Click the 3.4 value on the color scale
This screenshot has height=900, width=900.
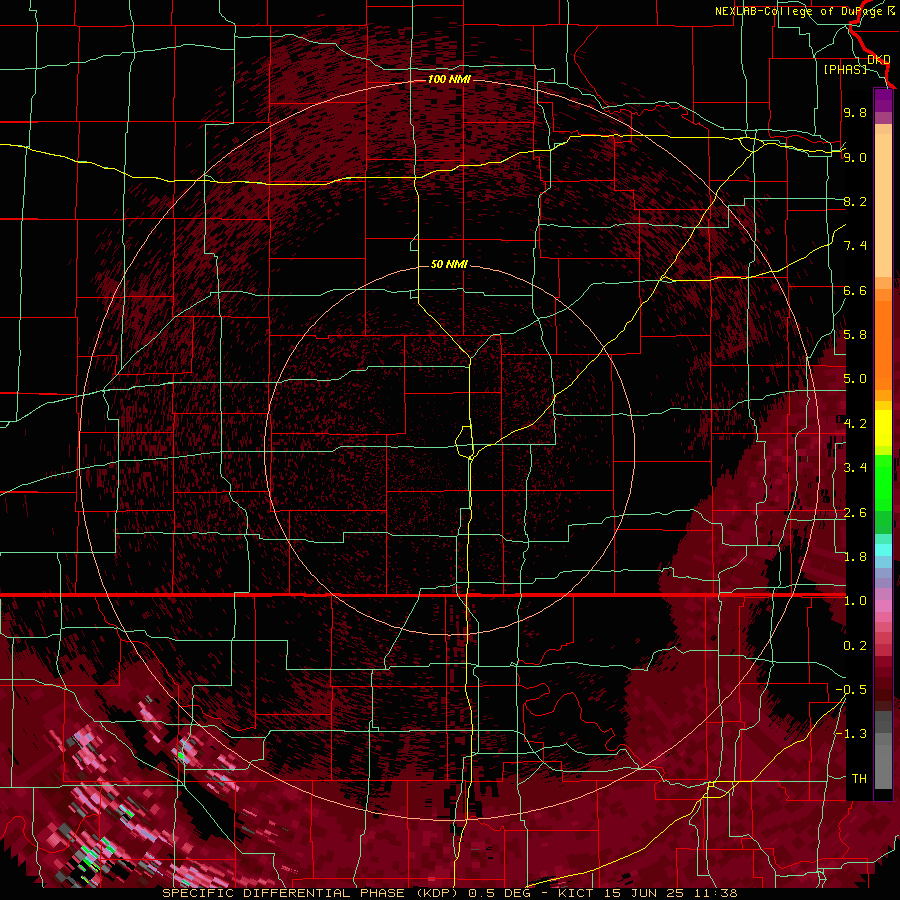(855, 468)
